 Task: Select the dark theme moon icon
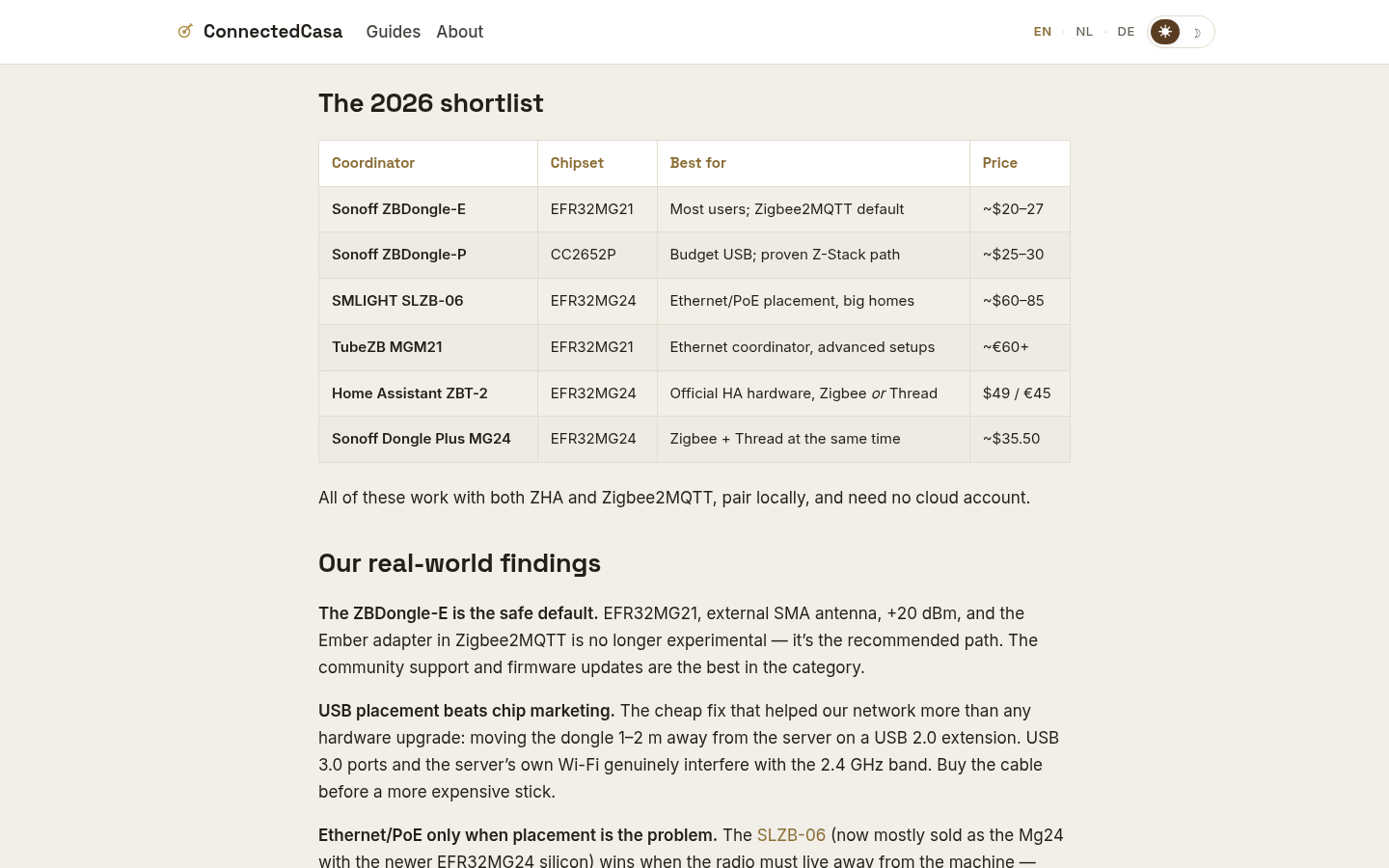pyautogui.click(x=1197, y=32)
